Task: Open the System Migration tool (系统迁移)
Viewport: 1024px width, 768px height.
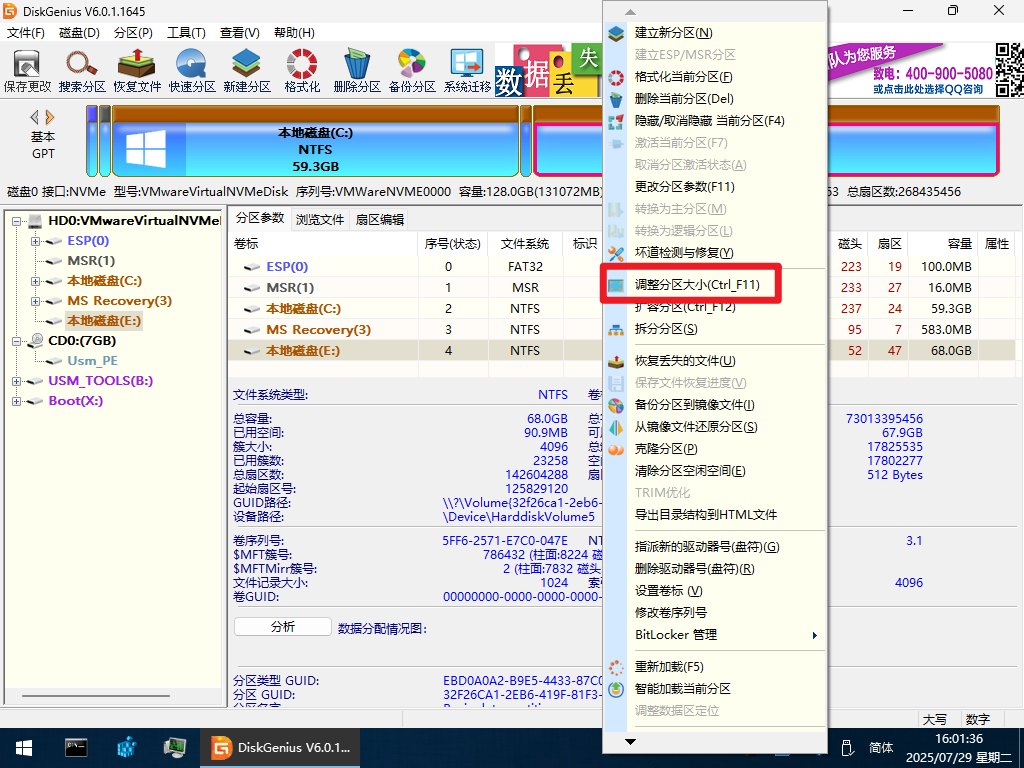Action: 467,70
